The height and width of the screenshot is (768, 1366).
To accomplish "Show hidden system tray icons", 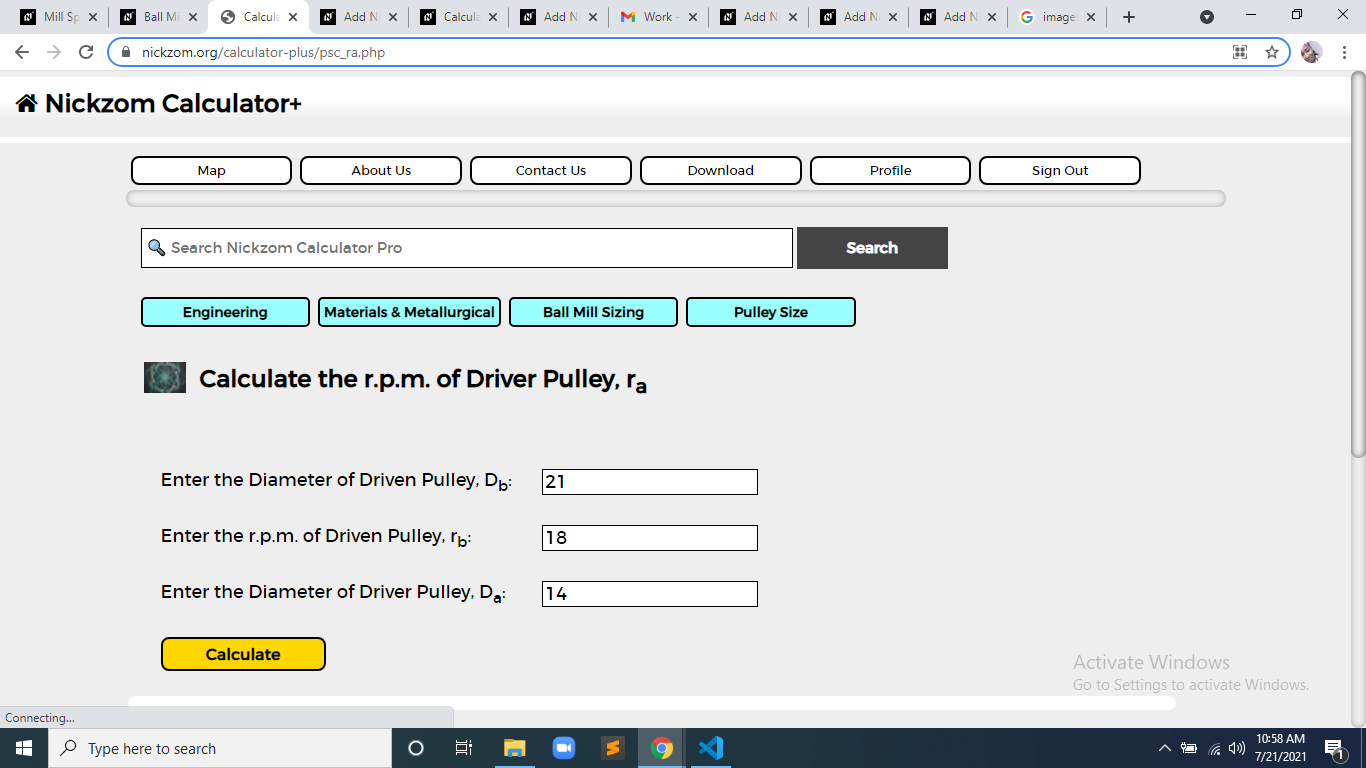I will click(1165, 748).
